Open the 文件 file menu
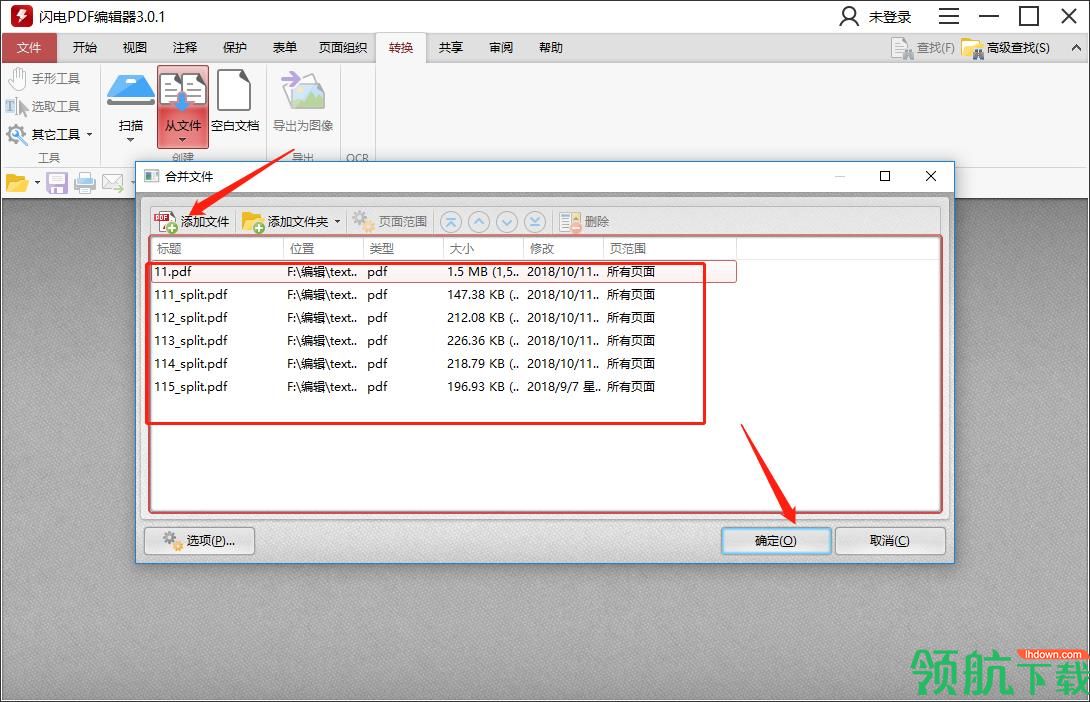Image resolution: width=1090 pixels, height=702 pixels. click(29, 48)
